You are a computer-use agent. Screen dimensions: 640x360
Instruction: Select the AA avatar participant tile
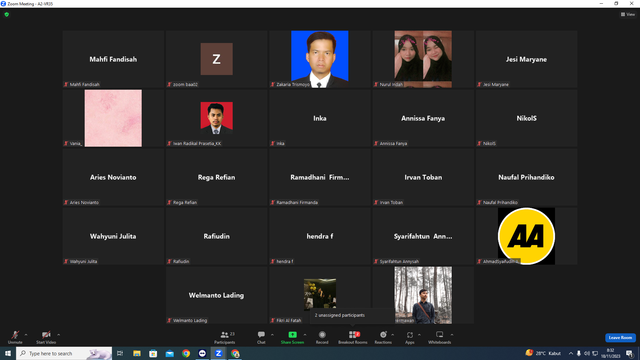[x=526, y=236]
